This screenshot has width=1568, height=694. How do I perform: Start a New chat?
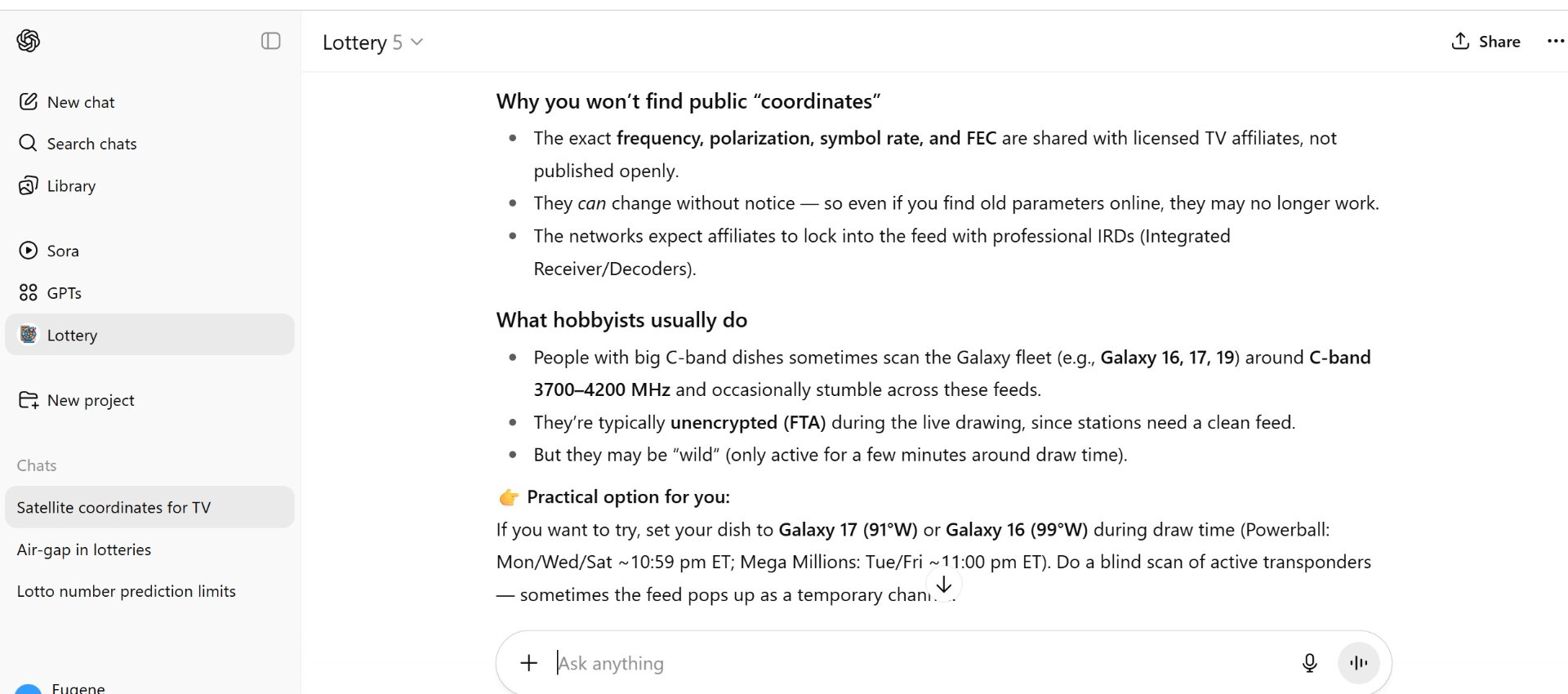[149, 102]
